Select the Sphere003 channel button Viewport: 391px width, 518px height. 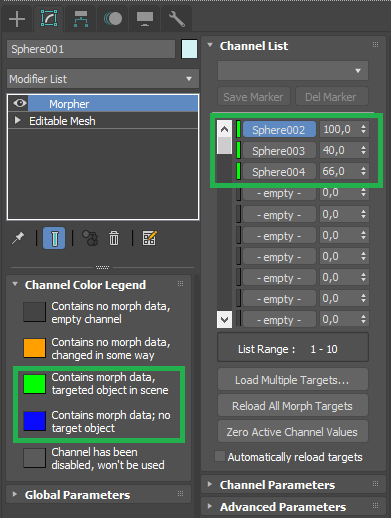coord(279,151)
